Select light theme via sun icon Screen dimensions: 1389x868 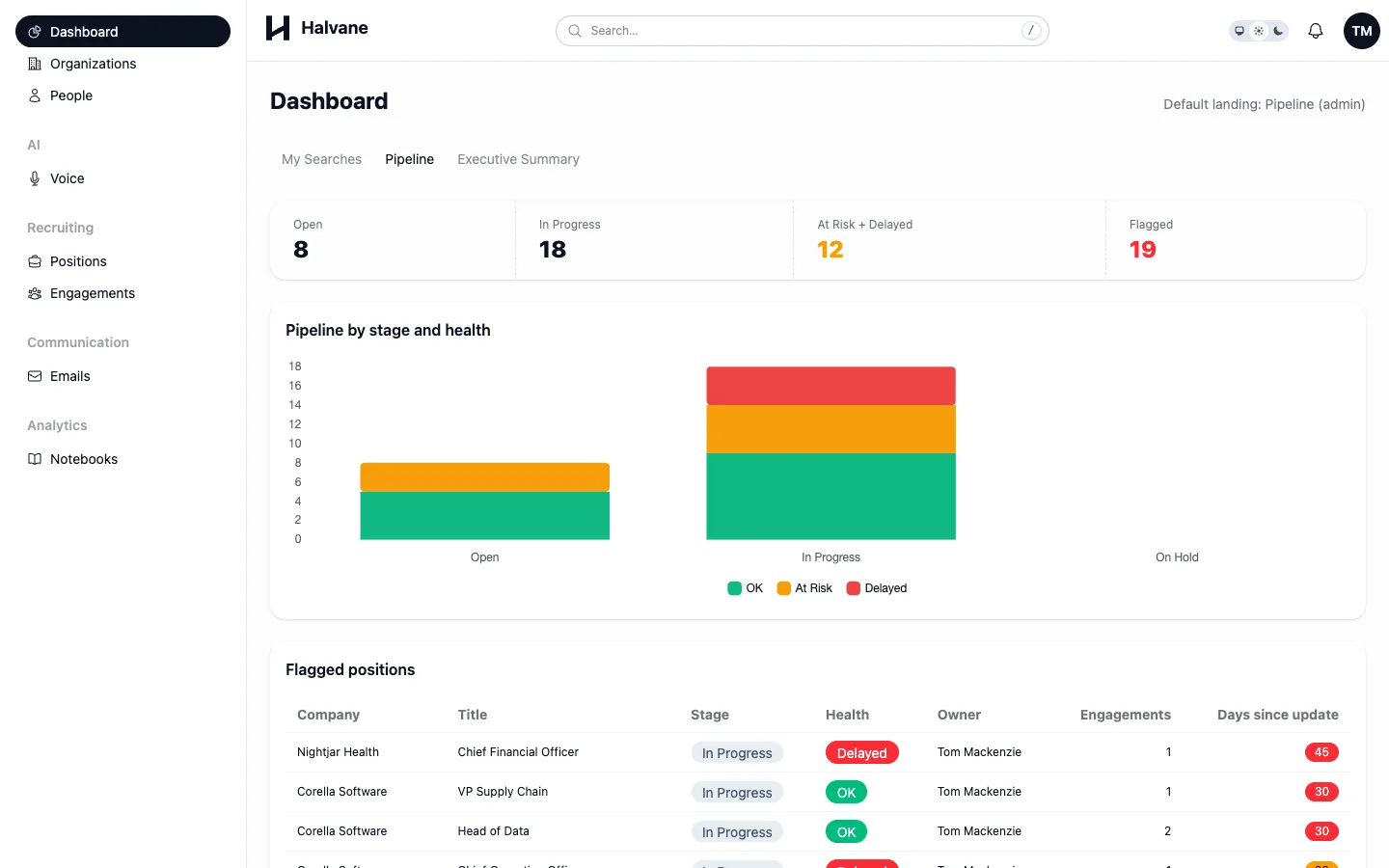pos(1259,31)
